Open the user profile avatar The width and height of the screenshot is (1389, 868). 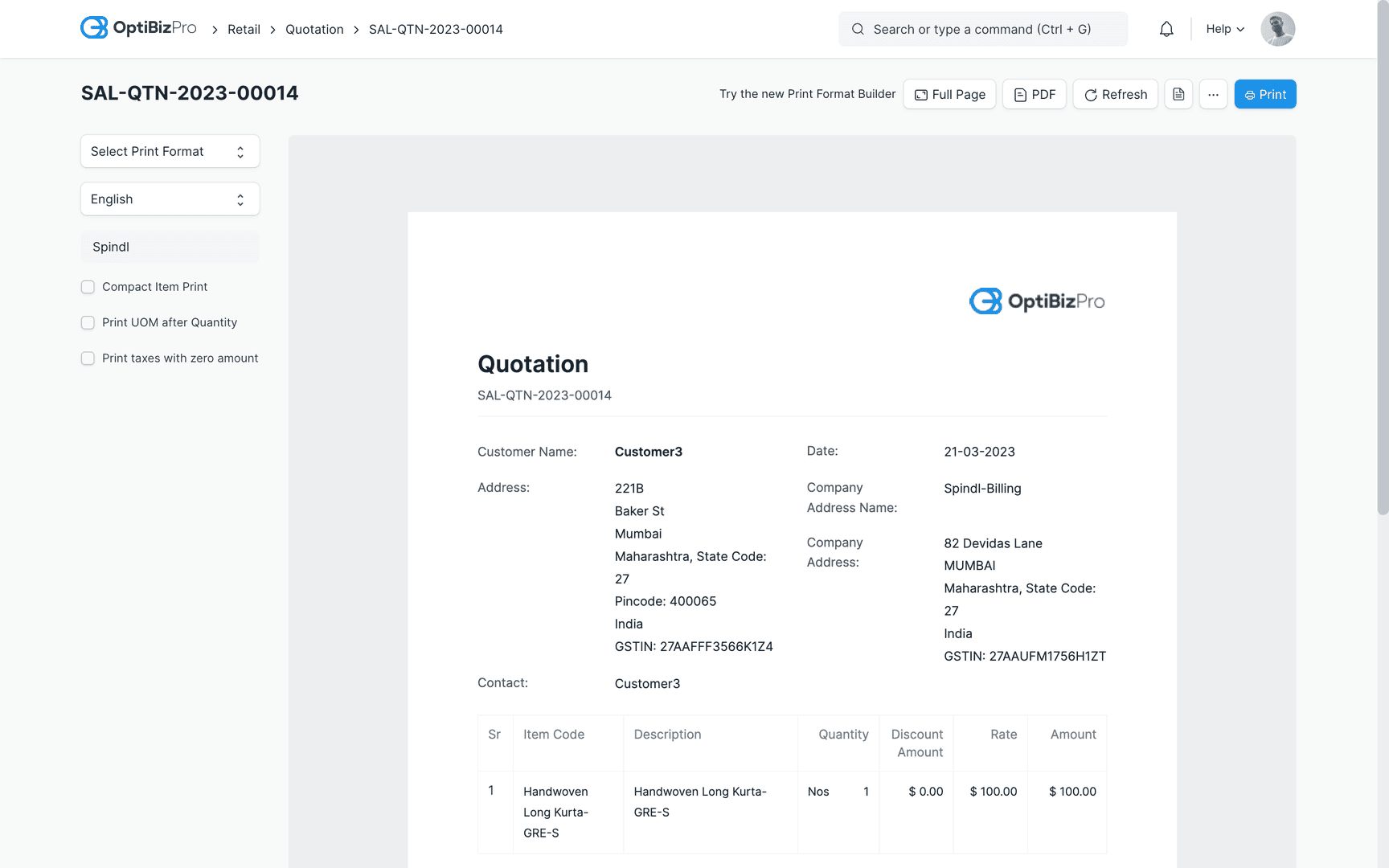pyautogui.click(x=1277, y=29)
